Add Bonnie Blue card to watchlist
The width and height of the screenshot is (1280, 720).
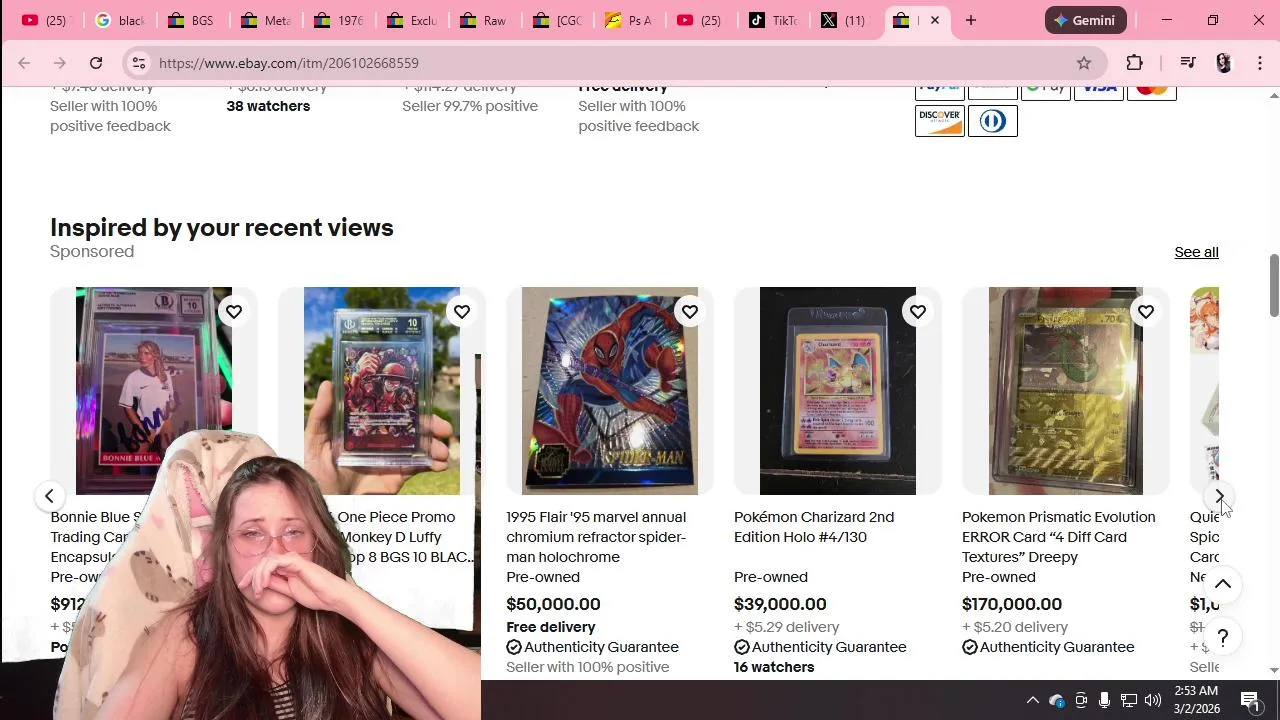(234, 312)
